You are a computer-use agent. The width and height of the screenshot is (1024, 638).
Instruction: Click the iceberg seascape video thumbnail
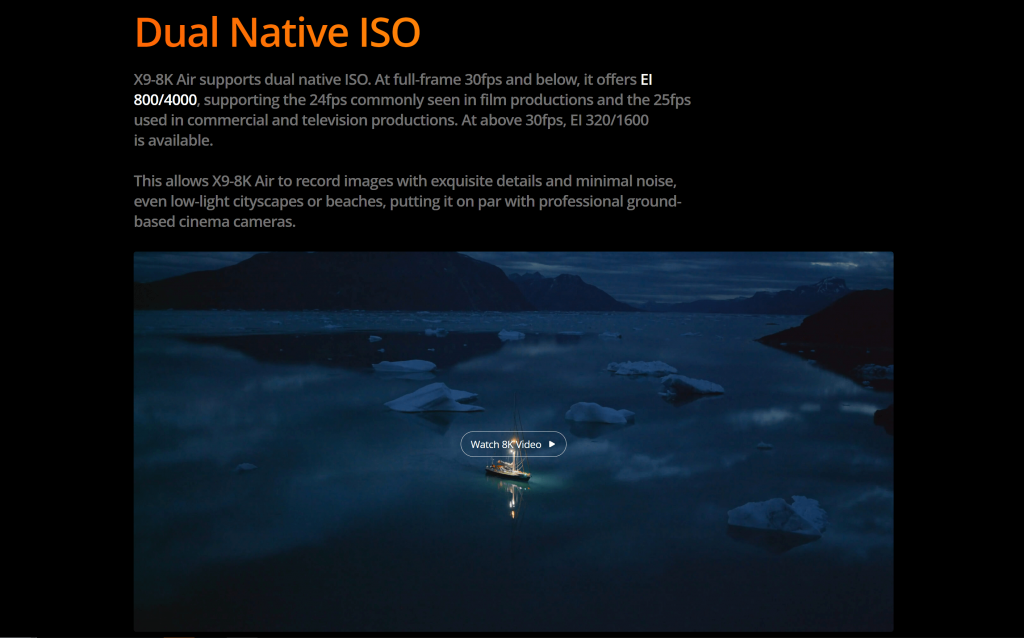pos(513,441)
